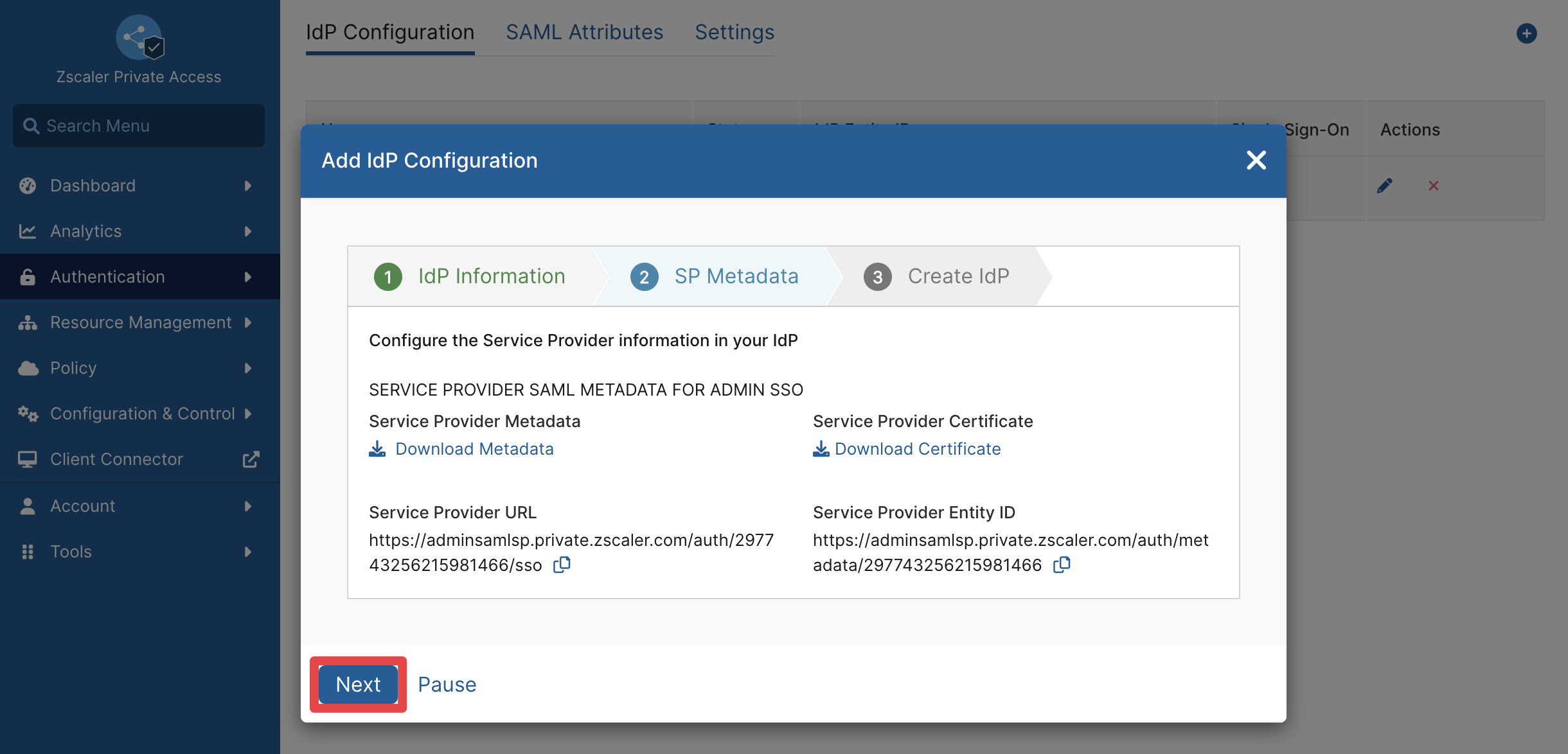The height and width of the screenshot is (754, 1568).
Task: Focus the Search Menu field
Action: 139,126
